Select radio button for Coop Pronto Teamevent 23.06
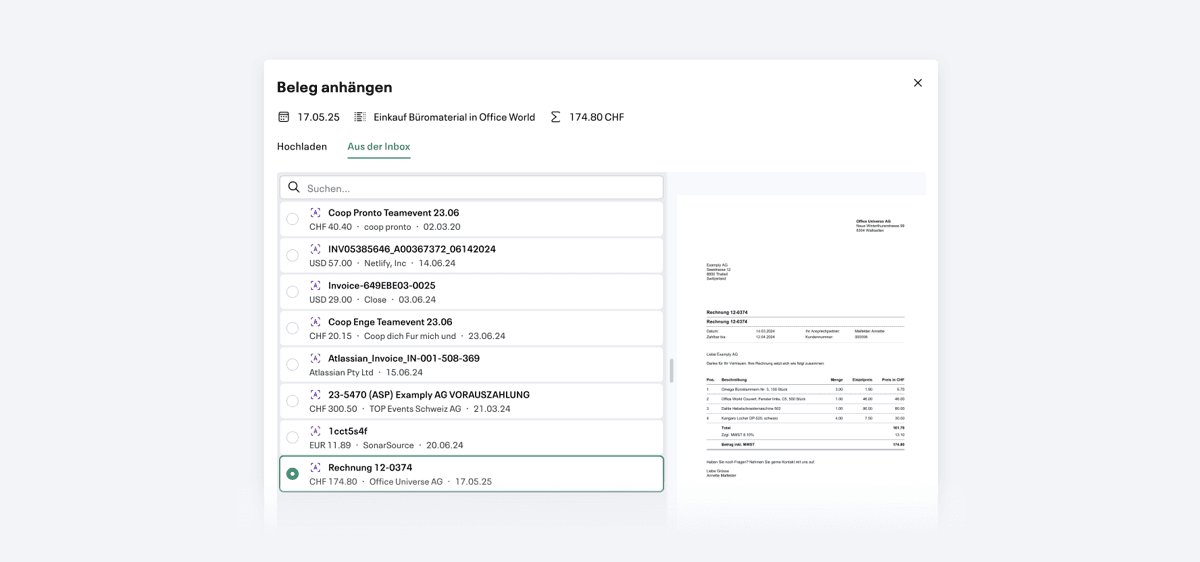 point(292,219)
